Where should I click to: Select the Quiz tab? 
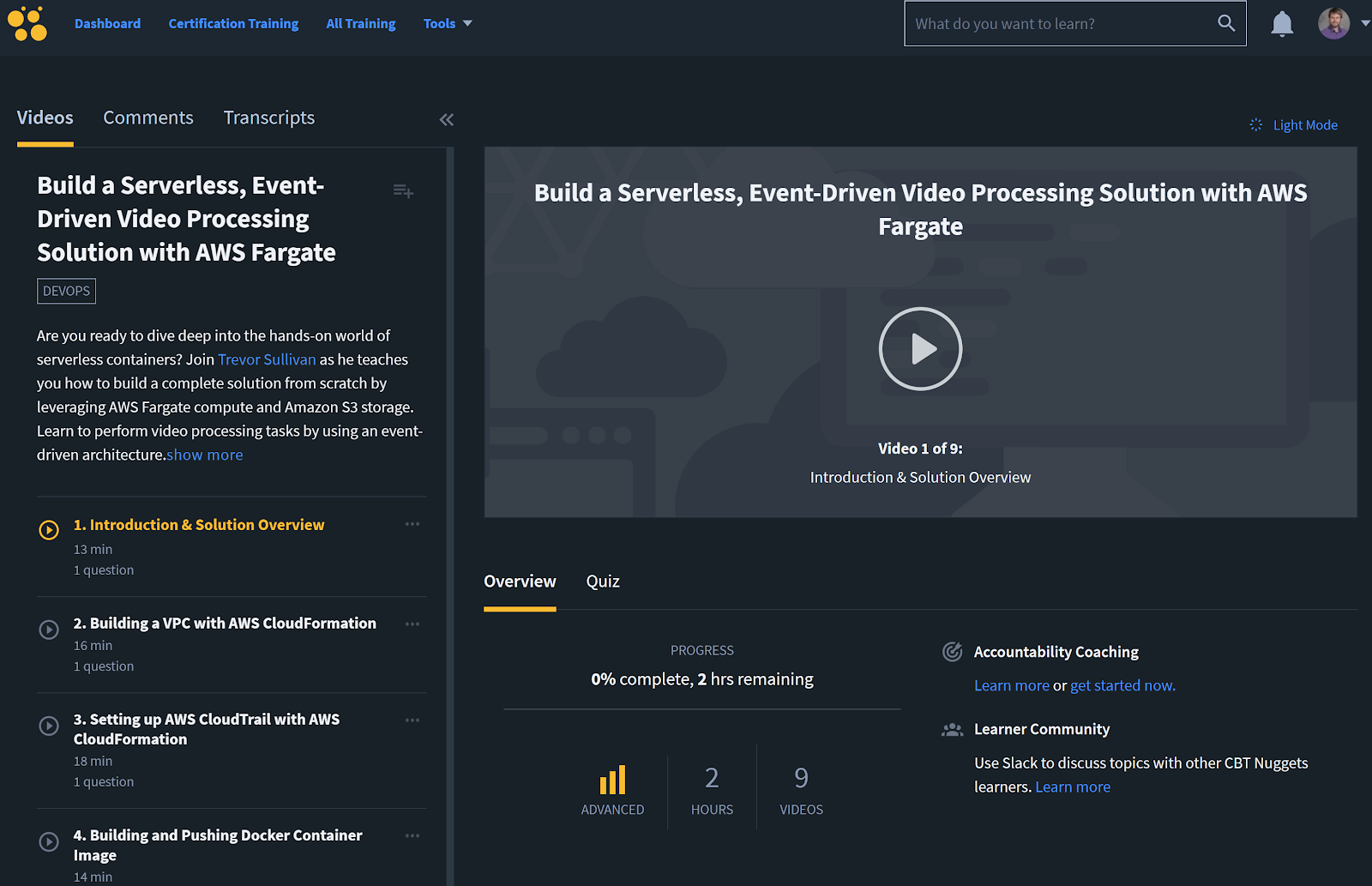[x=603, y=582]
